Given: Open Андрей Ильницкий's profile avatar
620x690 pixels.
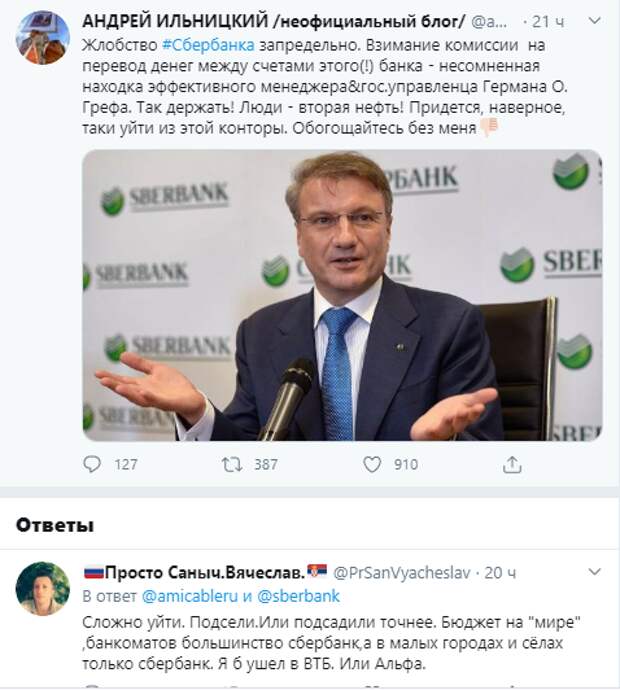Looking at the screenshot, I should (42, 38).
